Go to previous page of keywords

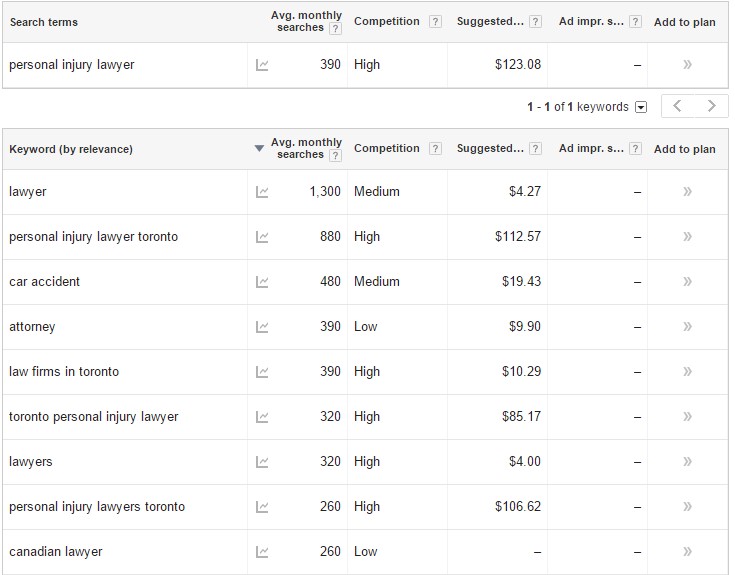[677, 106]
